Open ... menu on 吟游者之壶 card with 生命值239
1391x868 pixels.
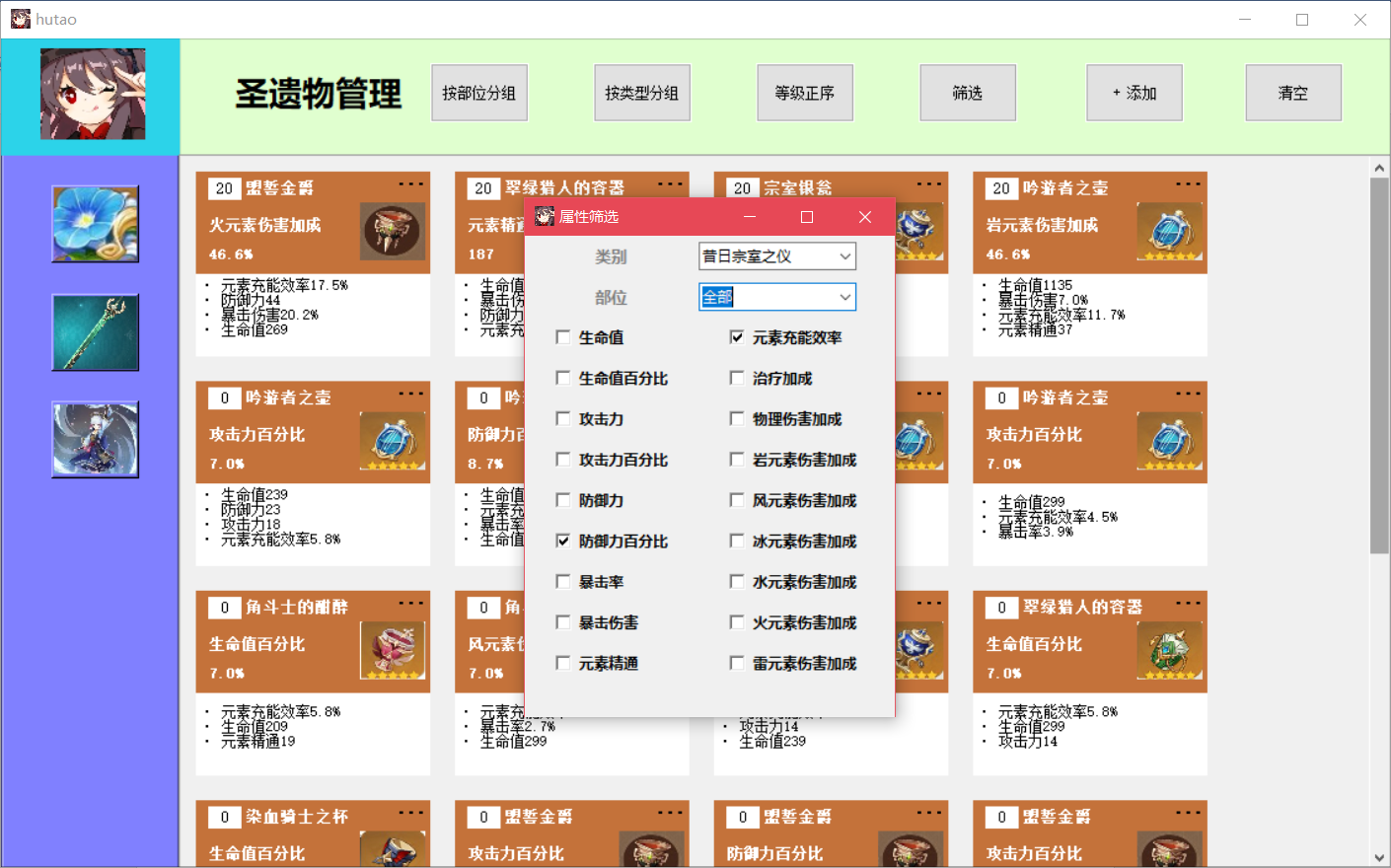411,394
